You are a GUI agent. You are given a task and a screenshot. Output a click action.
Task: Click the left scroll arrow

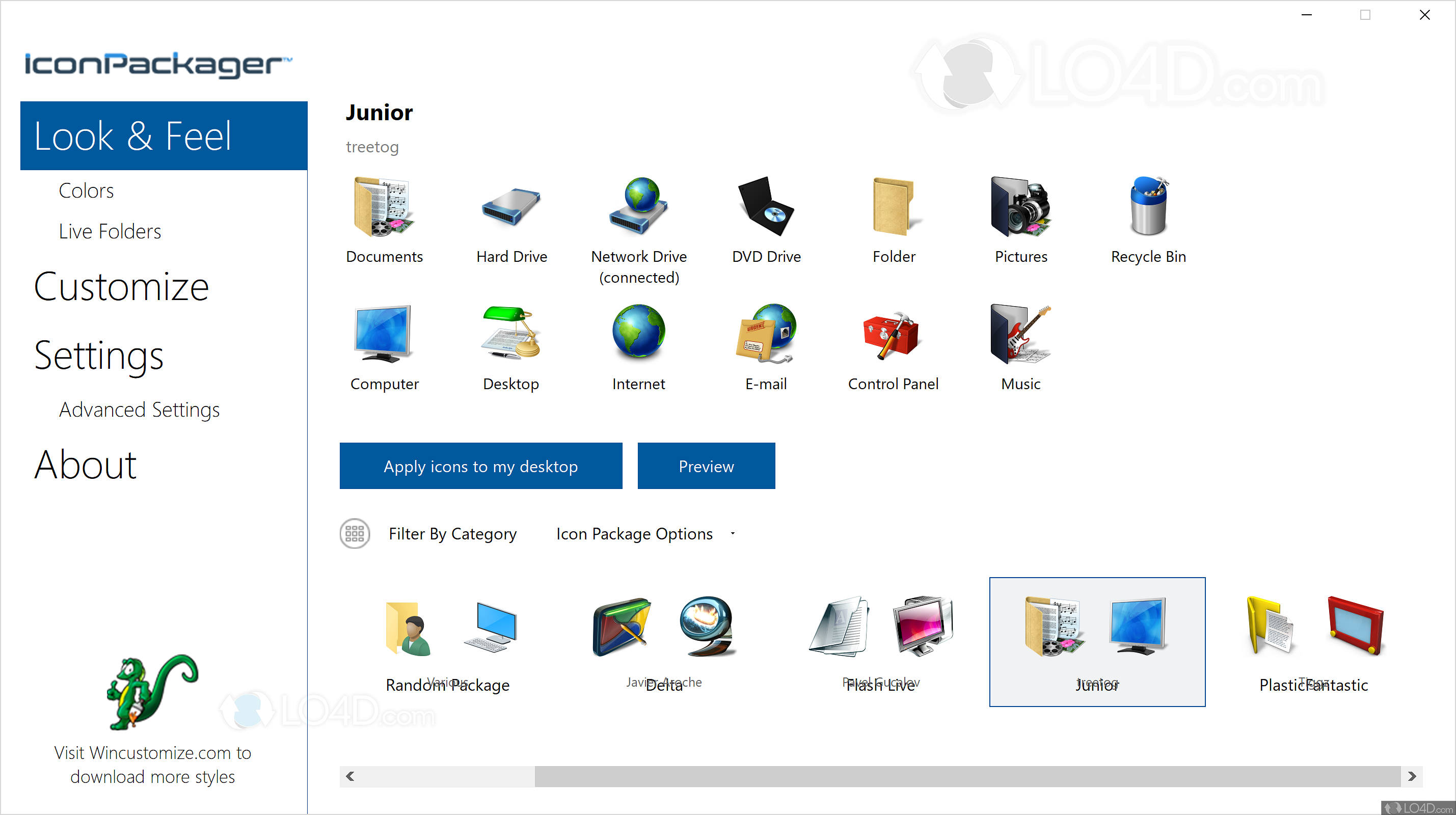tap(350, 776)
